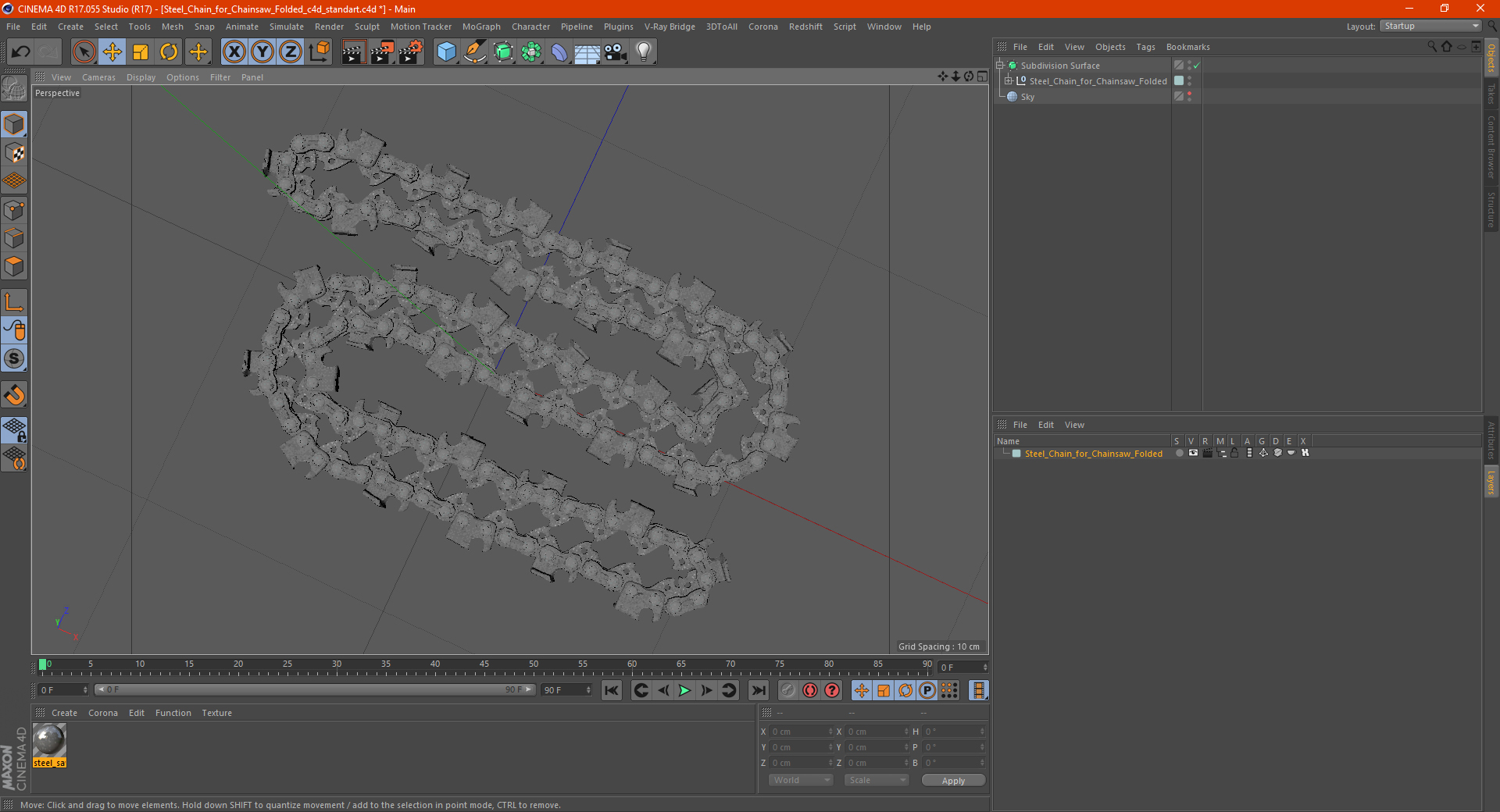
Task: Click the end frame 90 F stepper
Action: tap(588, 690)
